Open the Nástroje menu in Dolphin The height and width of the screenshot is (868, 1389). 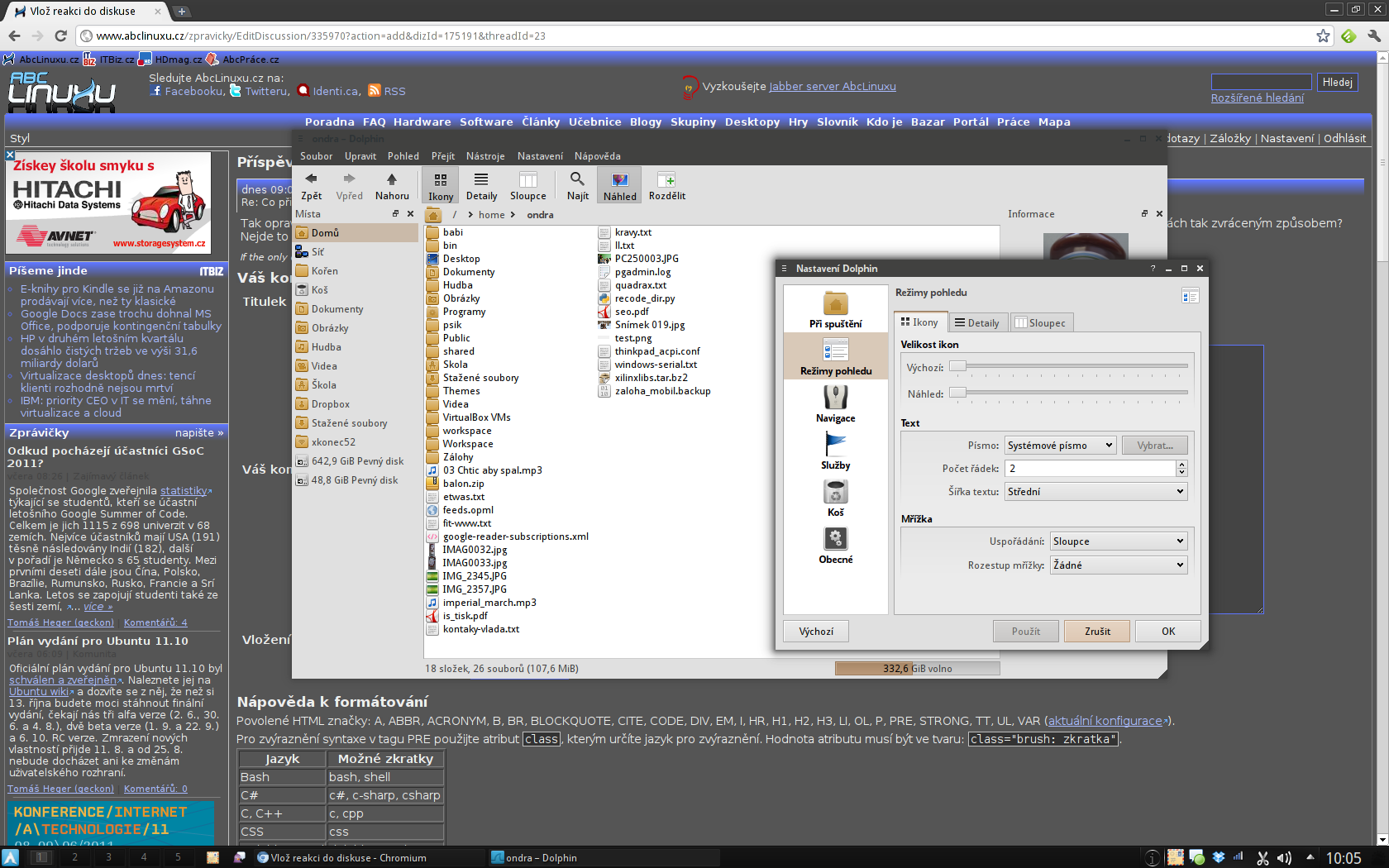pos(485,156)
